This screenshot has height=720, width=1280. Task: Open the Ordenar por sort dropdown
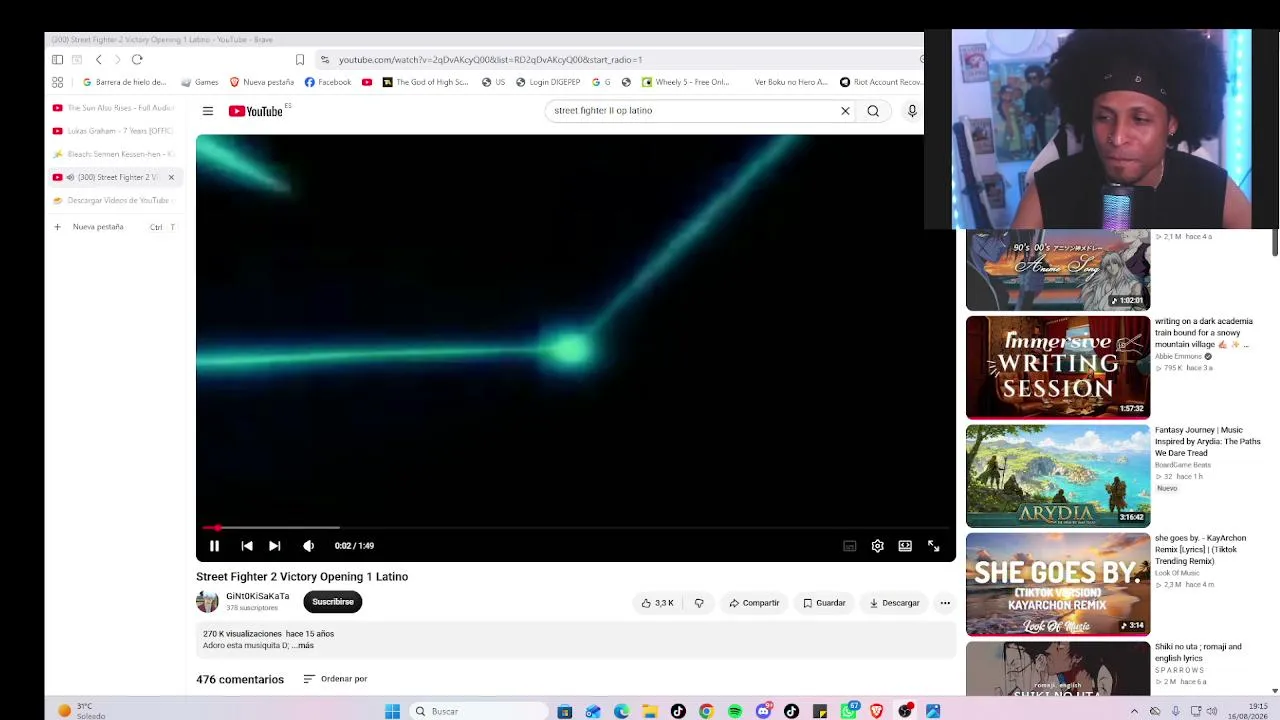coord(335,679)
